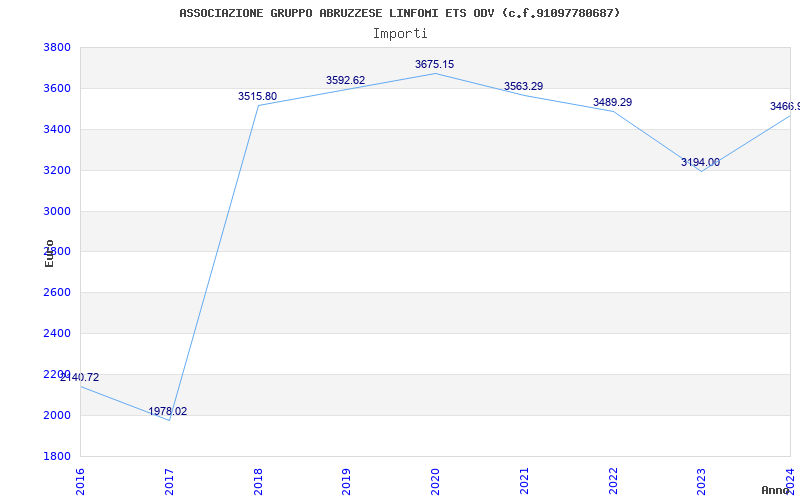Click data label 1978.02
800x500 pixels.
(x=168, y=411)
